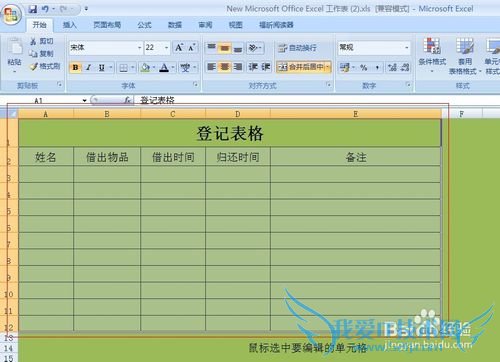Image resolution: width=500 pixels, height=362 pixels.
Task: Click the text orientation icon
Action: (253, 48)
